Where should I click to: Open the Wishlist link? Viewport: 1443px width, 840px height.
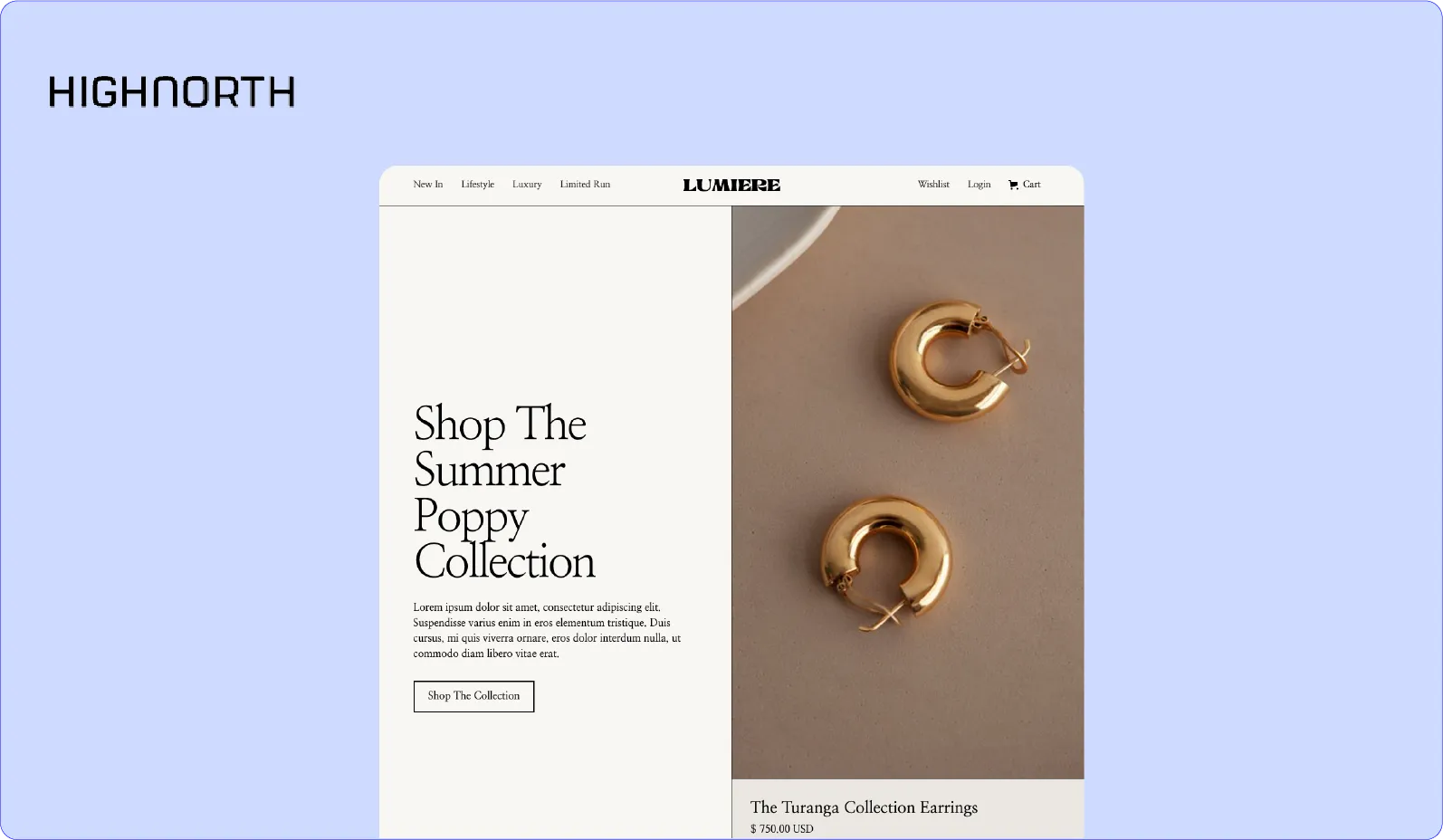933,184
